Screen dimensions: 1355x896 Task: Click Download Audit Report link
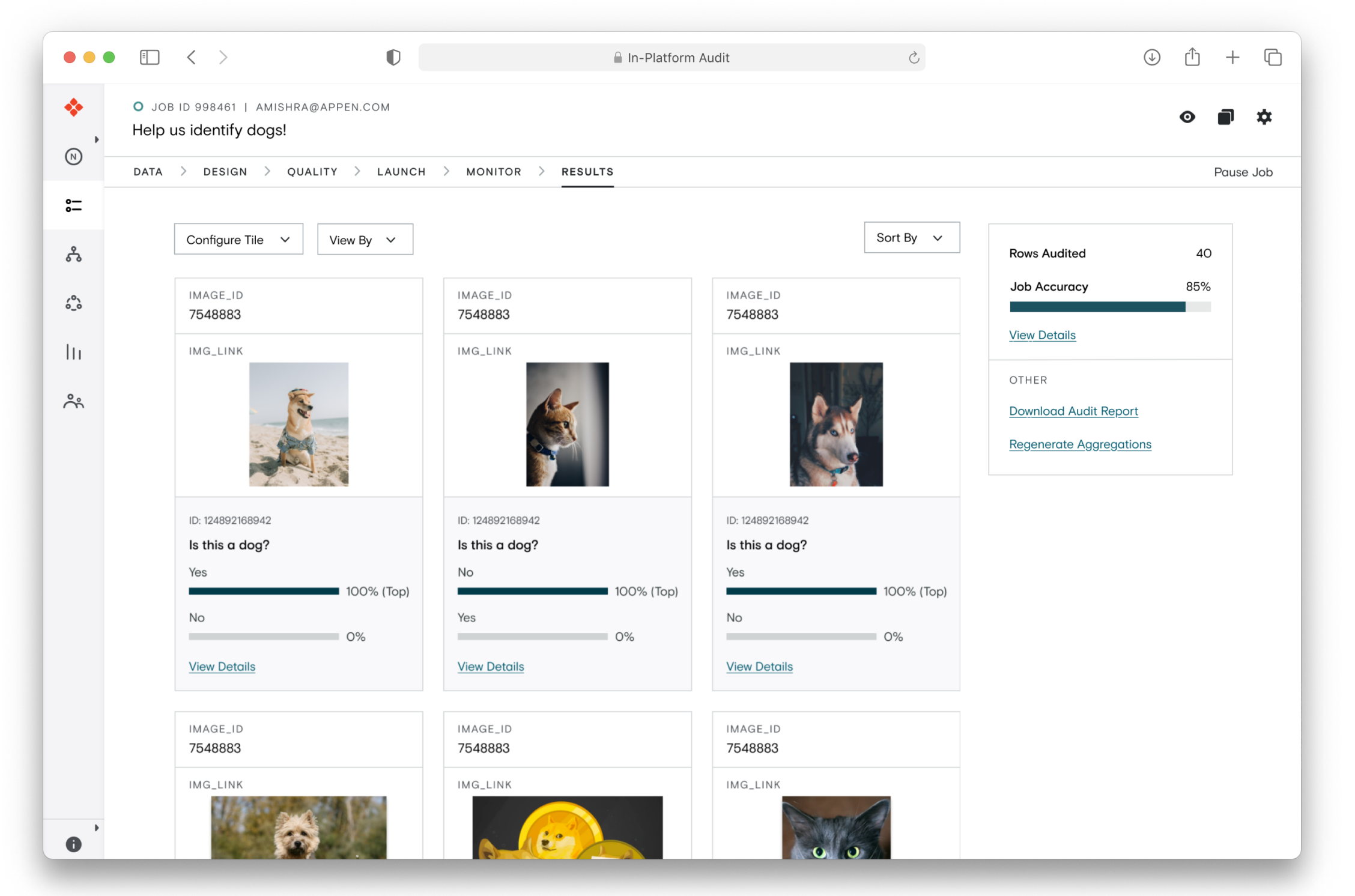[x=1073, y=411]
